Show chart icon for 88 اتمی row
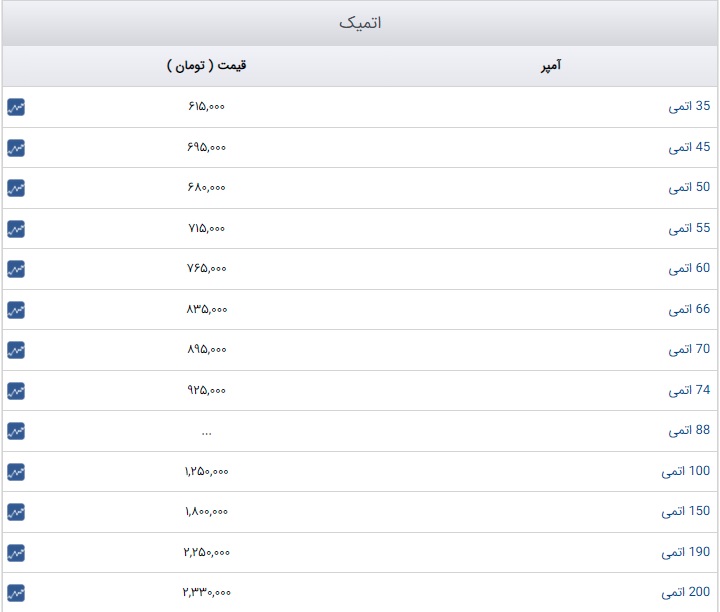Screen dimensions: 720x612 pos(16,431)
